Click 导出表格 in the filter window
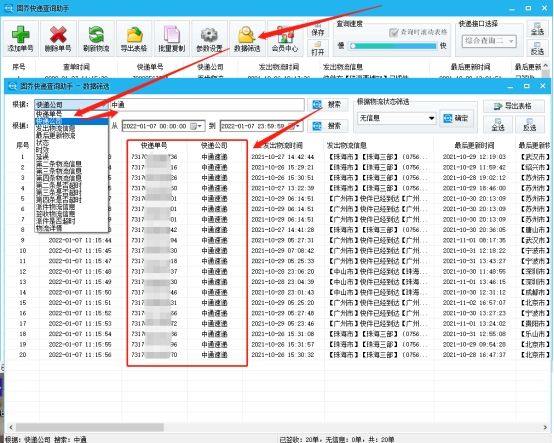554x443 pixels. (x=513, y=106)
